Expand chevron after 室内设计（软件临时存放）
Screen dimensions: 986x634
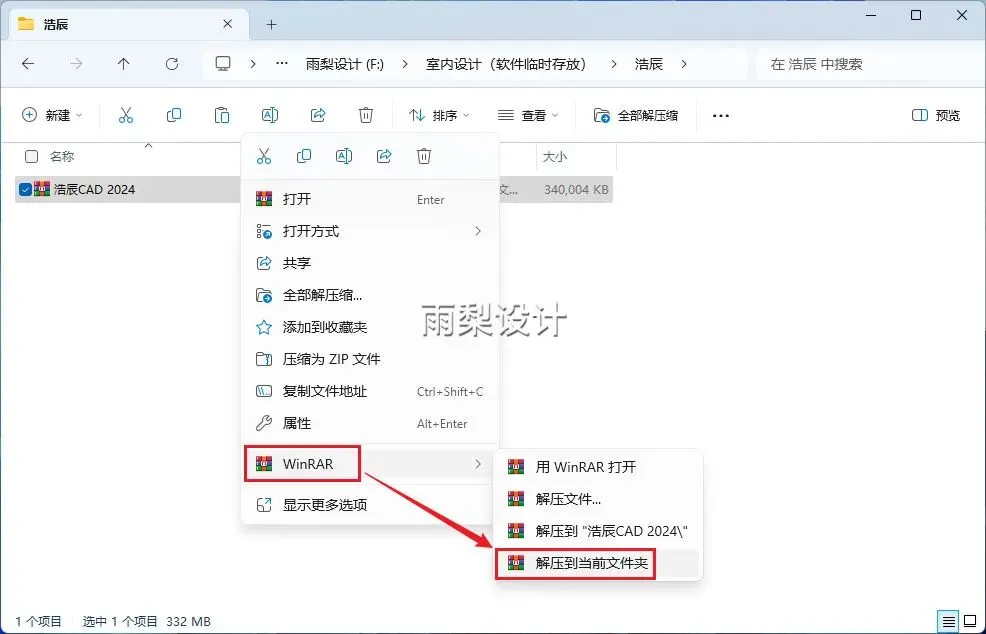pos(614,64)
